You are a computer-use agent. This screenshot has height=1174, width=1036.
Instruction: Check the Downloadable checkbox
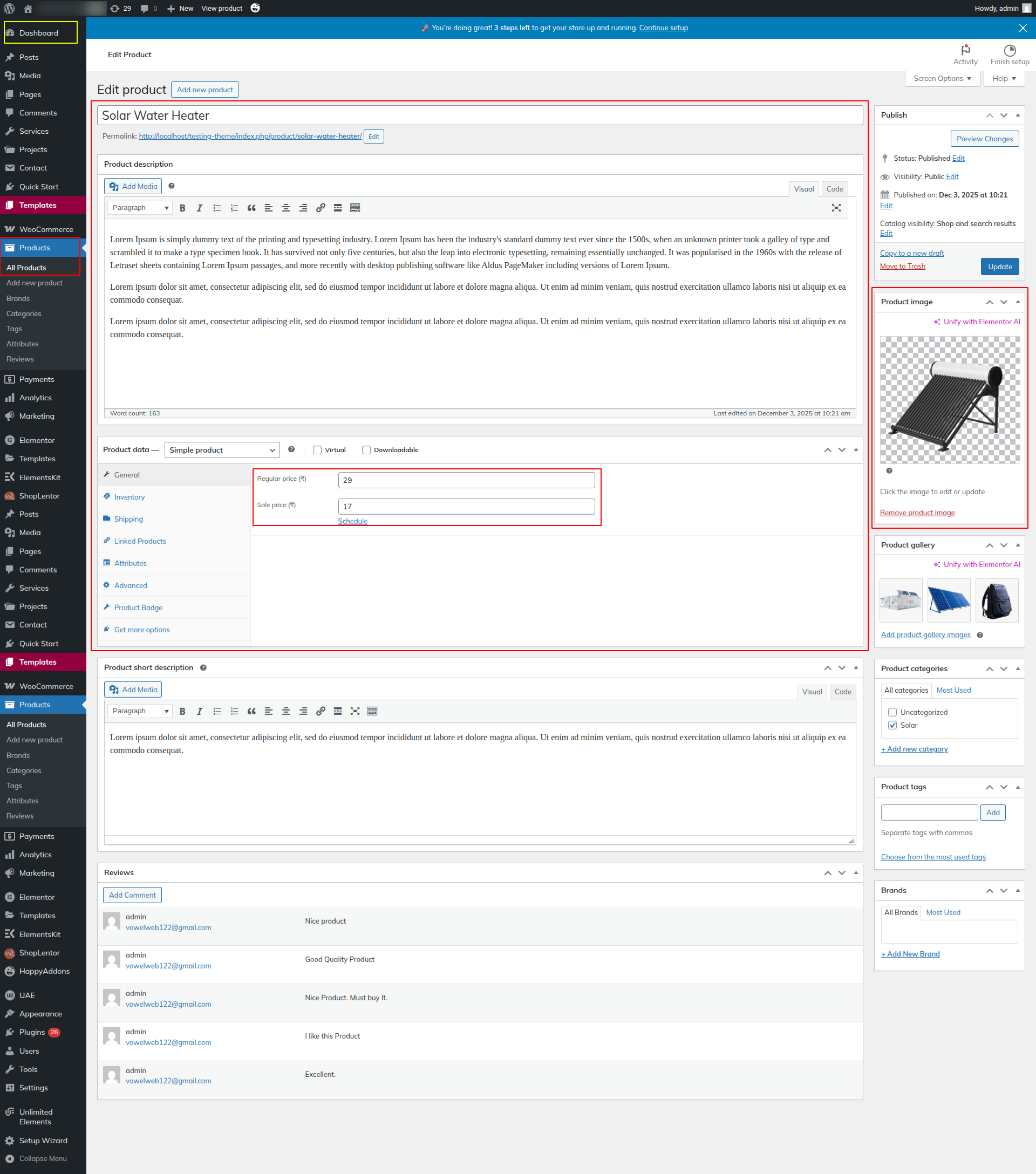pos(366,450)
